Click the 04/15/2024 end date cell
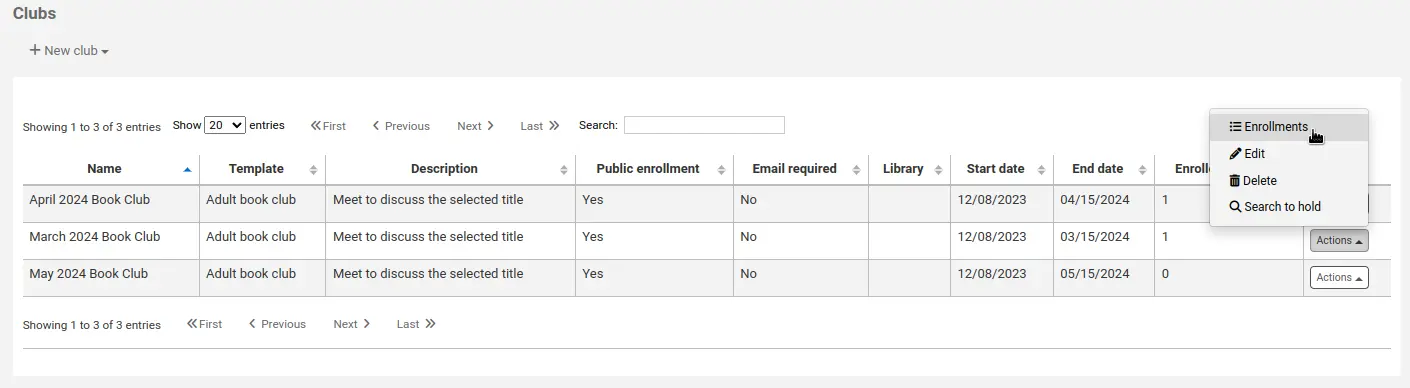The height and width of the screenshot is (388, 1410). point(1104,204)
